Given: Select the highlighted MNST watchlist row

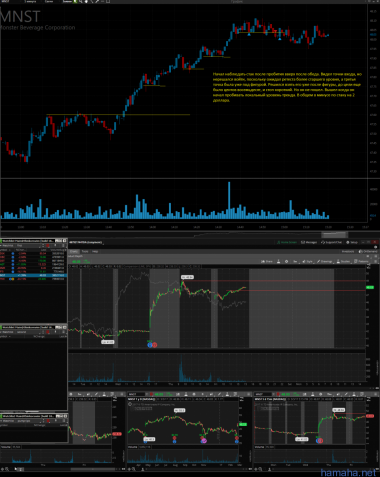Looking at the screenshot, I should 33,276.
